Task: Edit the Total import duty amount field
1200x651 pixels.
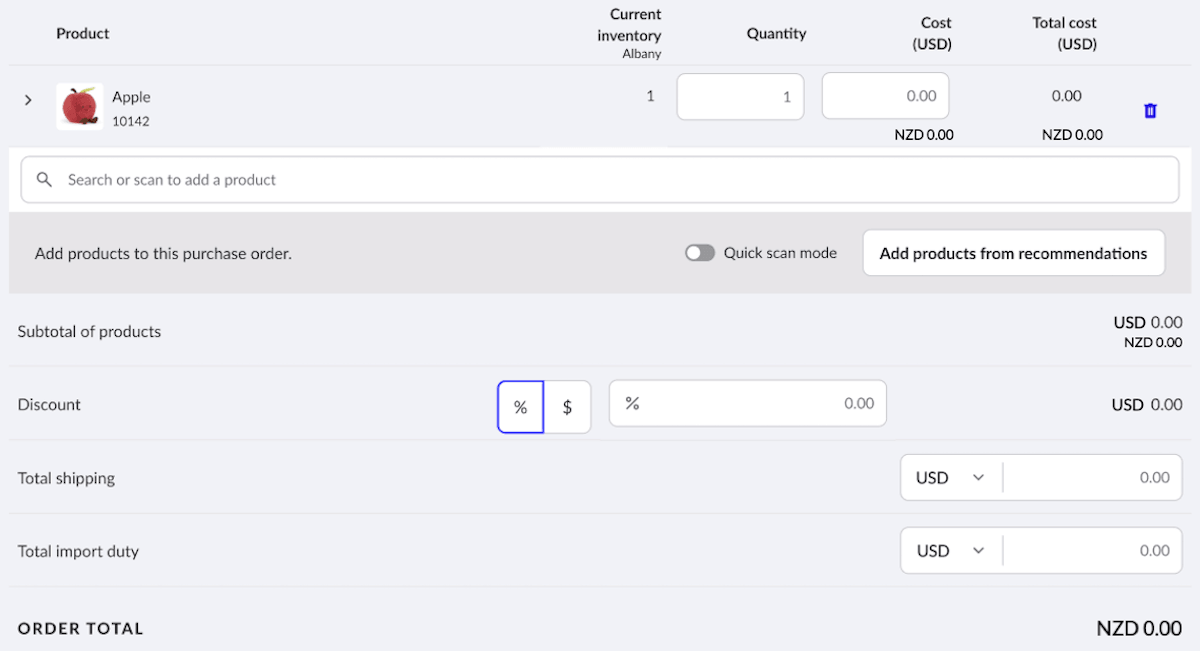Action: 1092,551
